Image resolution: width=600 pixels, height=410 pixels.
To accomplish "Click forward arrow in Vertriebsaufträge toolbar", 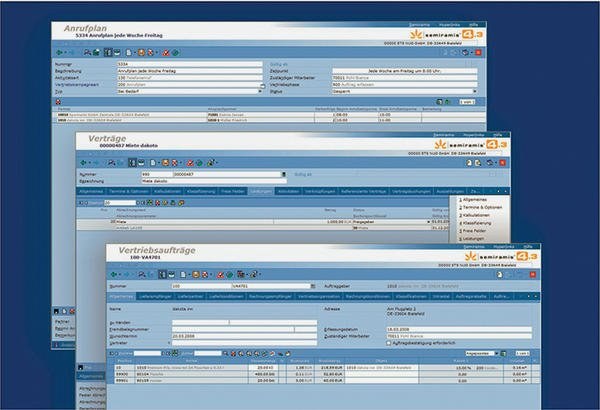I will tap(127, 274).
